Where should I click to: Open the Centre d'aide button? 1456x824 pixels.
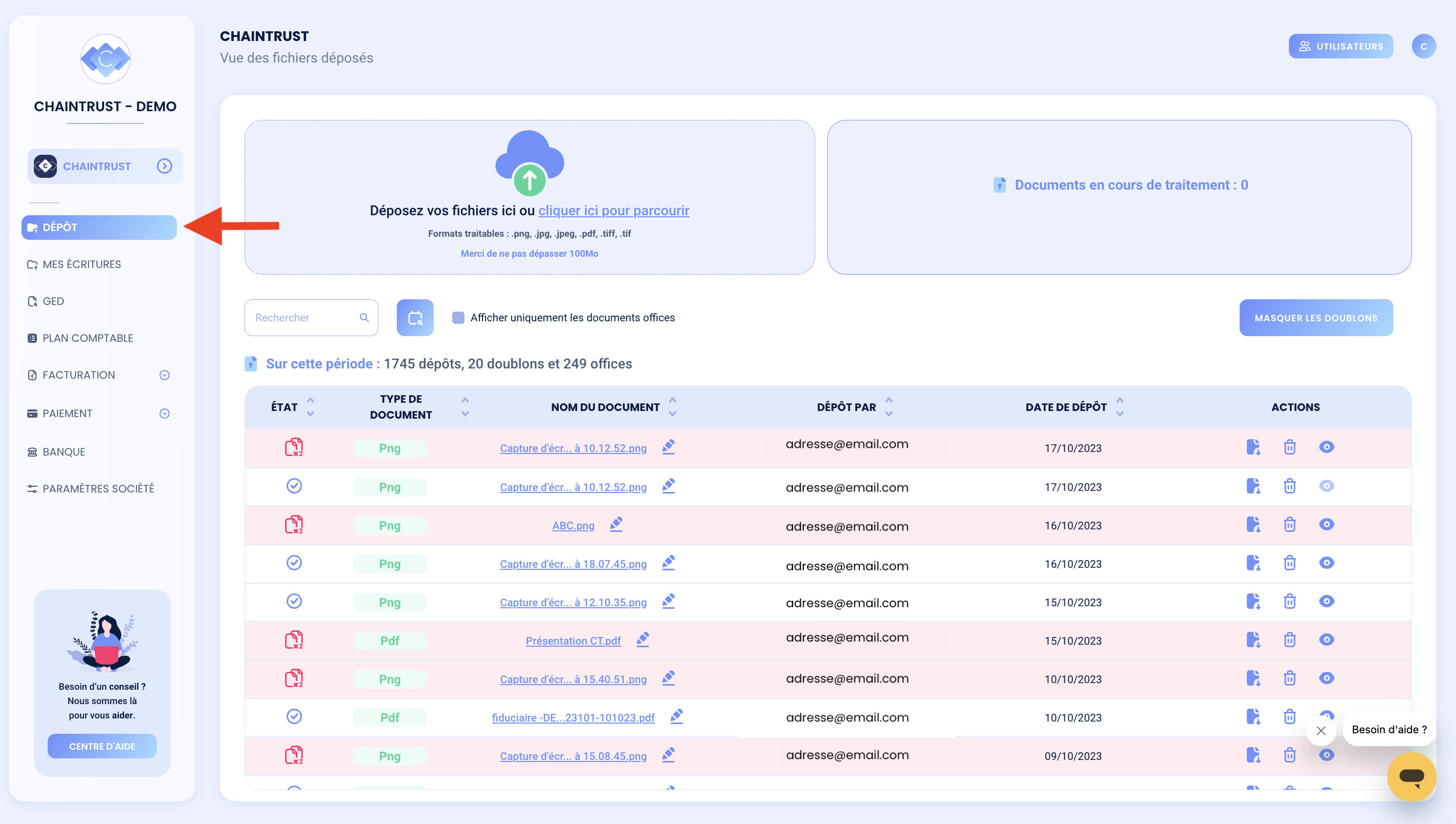tap(102, 746)
